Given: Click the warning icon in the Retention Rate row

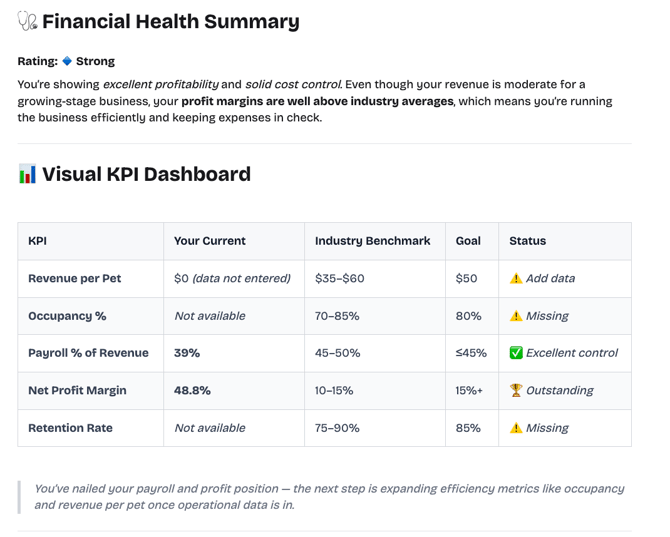Looking at the screenshot, I should [516, 428].
